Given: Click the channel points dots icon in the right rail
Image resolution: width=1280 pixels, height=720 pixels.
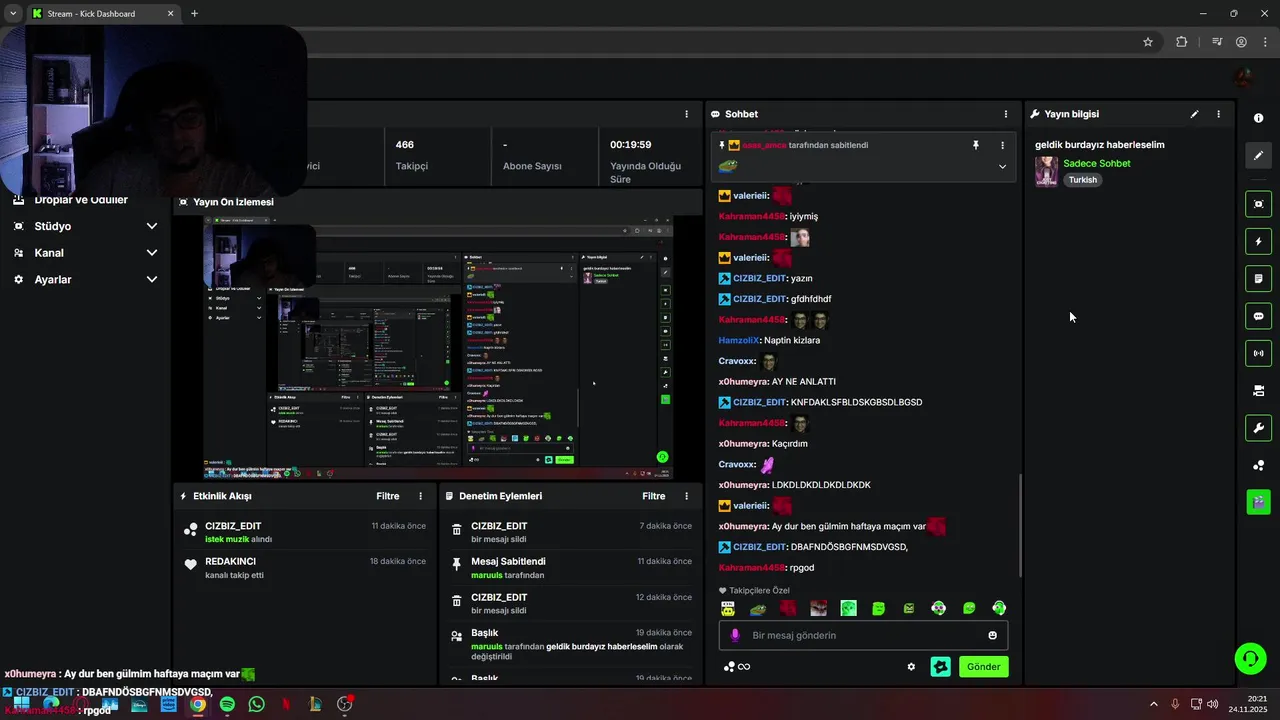Looking at the screenshot, I should click(x=1258, y=465).
